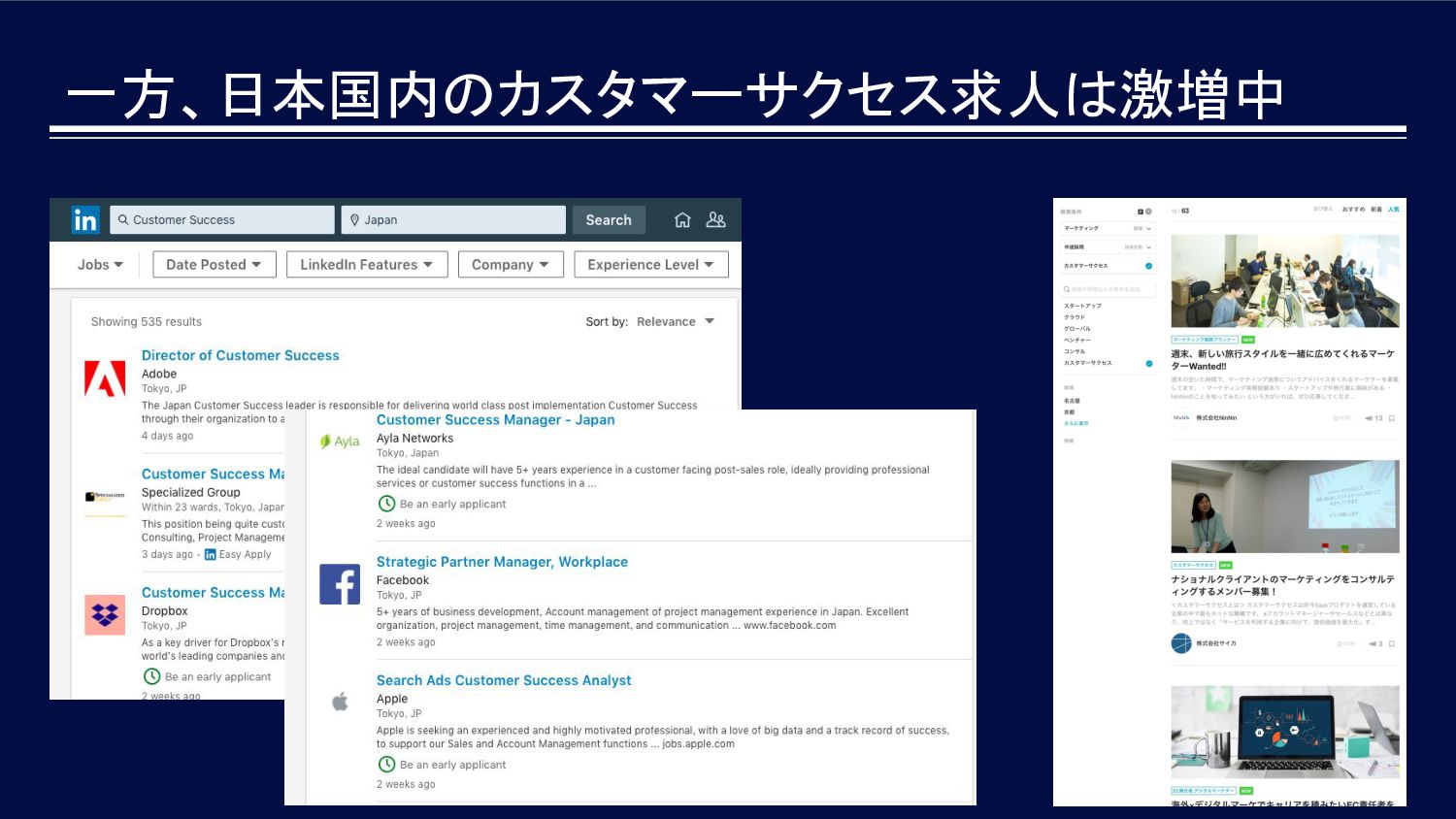The image size is (1456, 819).
Task: Select the ベンチャー tag filter
Action: 1077,341
